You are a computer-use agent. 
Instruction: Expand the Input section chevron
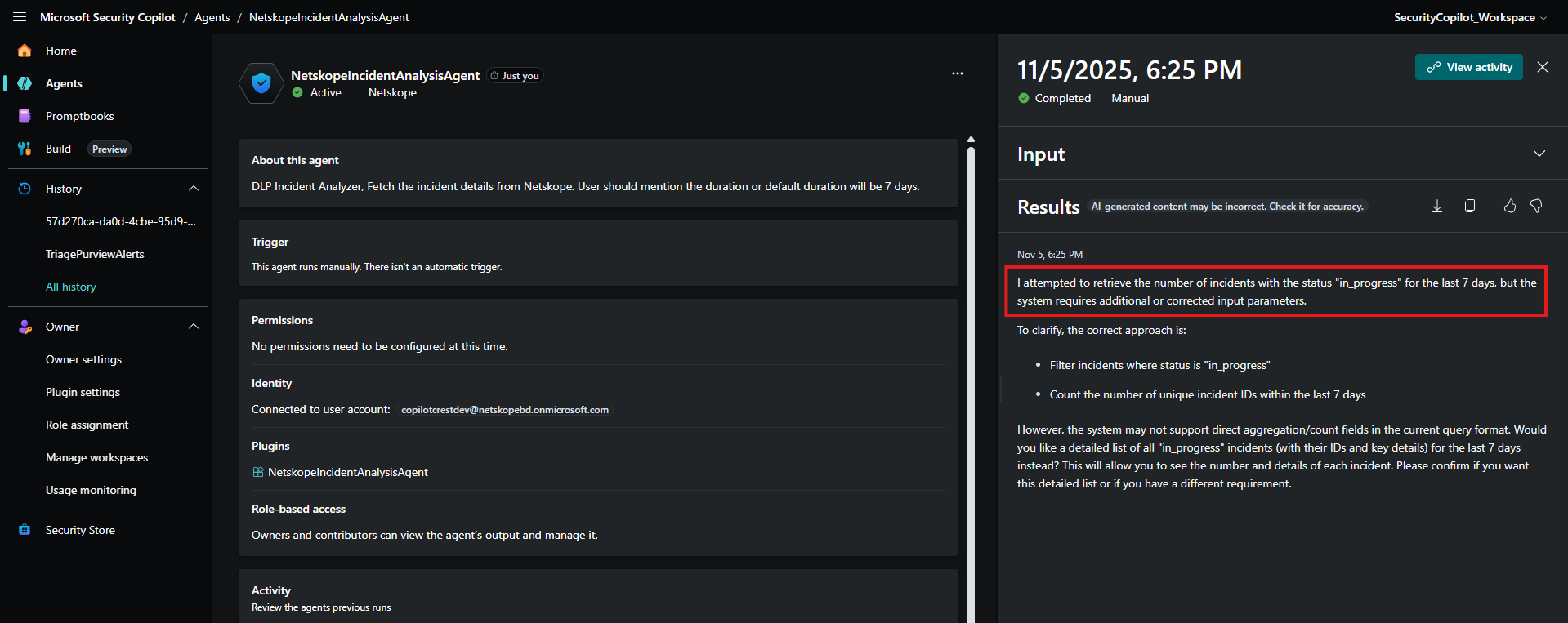(x=1539, y=154)
